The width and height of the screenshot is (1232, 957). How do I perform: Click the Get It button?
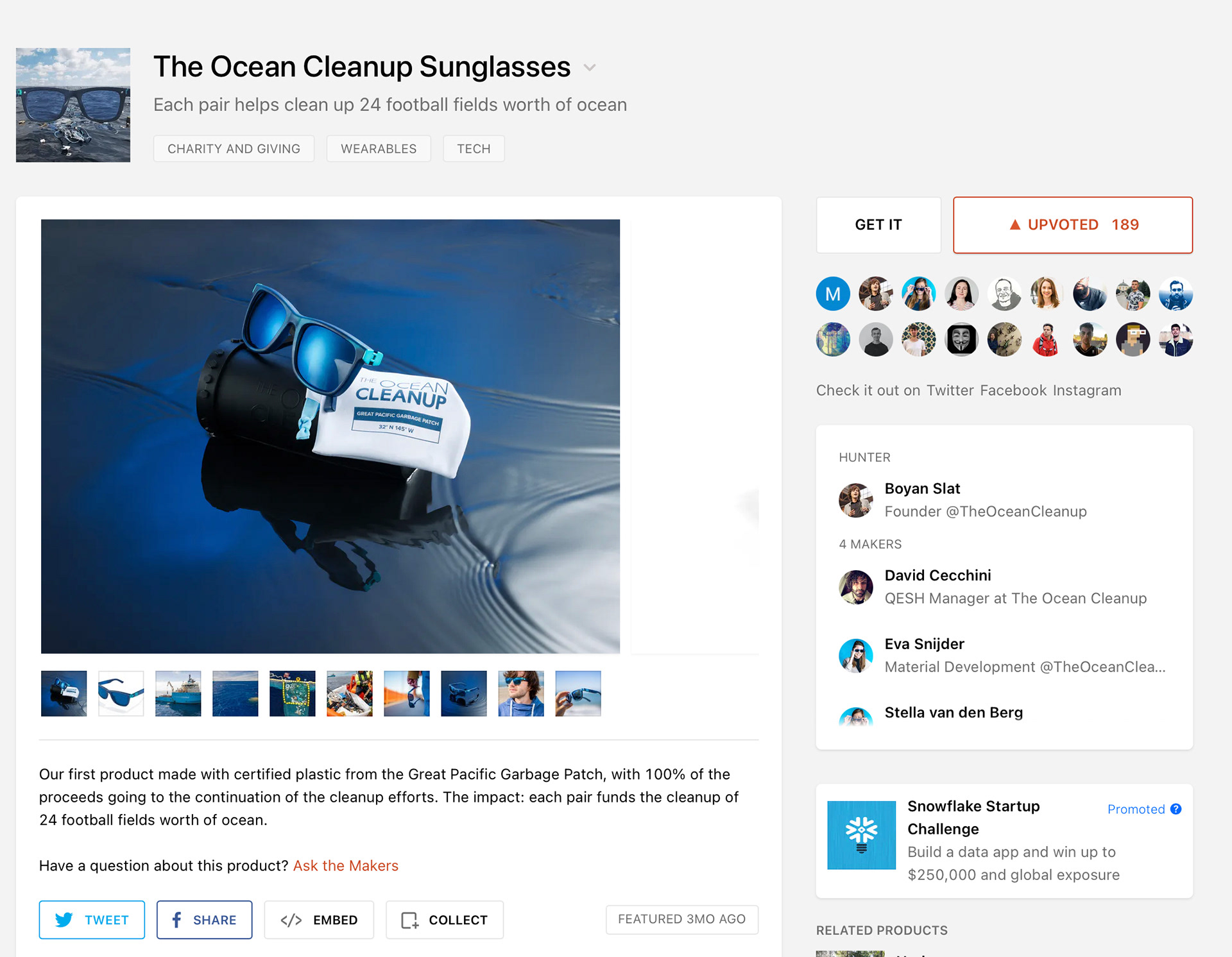tap(878, 225)
